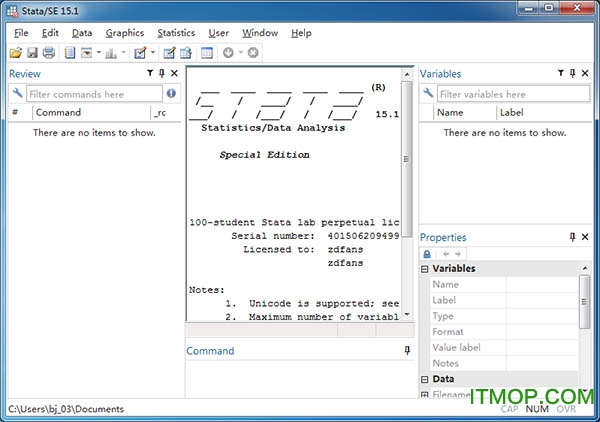Viewport: 600px width, 422px height.
Task: Click the Save disk toolbar icon
Action: click(32, 52)
